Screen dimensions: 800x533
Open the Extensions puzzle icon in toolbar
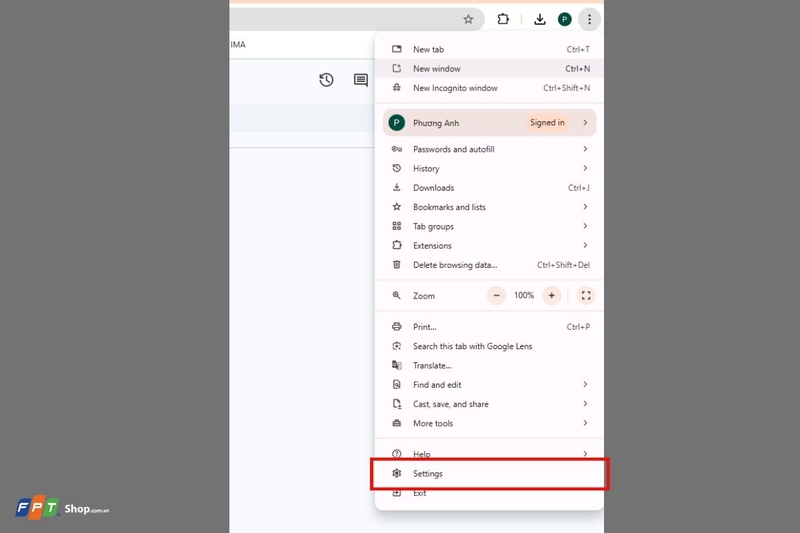503,19
